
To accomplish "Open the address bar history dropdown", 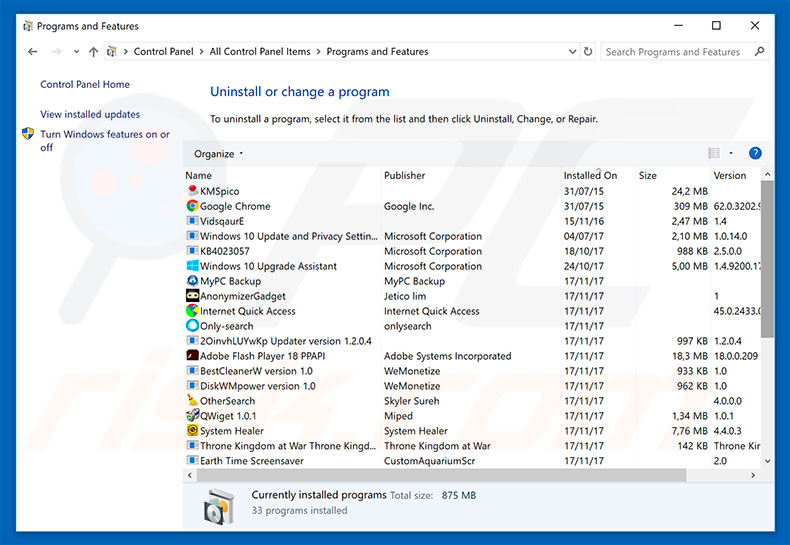I will pos(572,51).
